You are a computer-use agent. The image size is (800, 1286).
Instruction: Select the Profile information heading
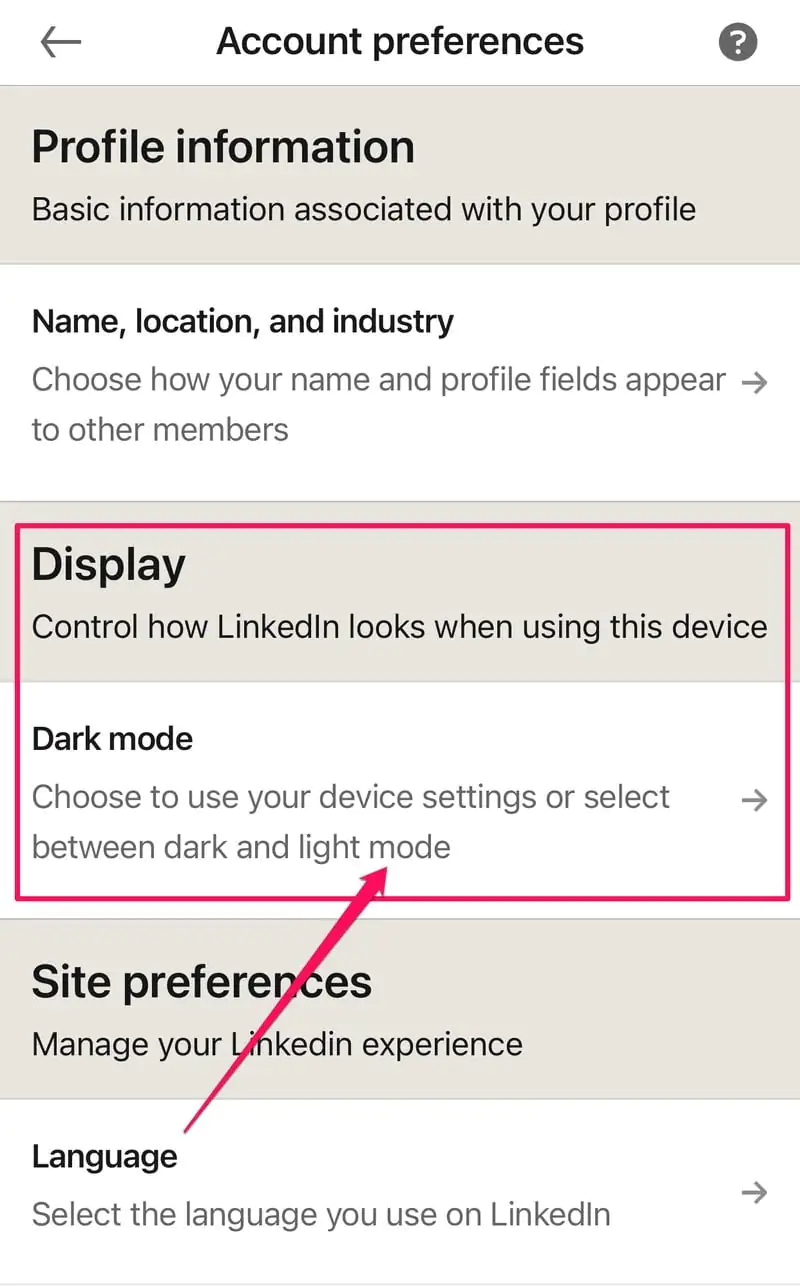[x=223, y=147]
